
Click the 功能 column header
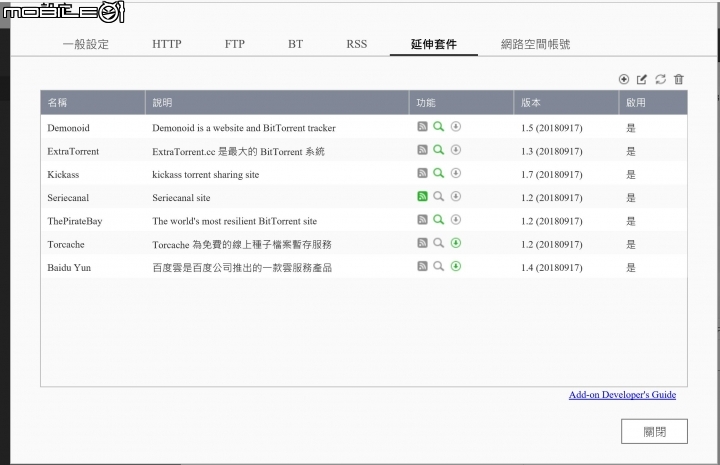(461, 102)
